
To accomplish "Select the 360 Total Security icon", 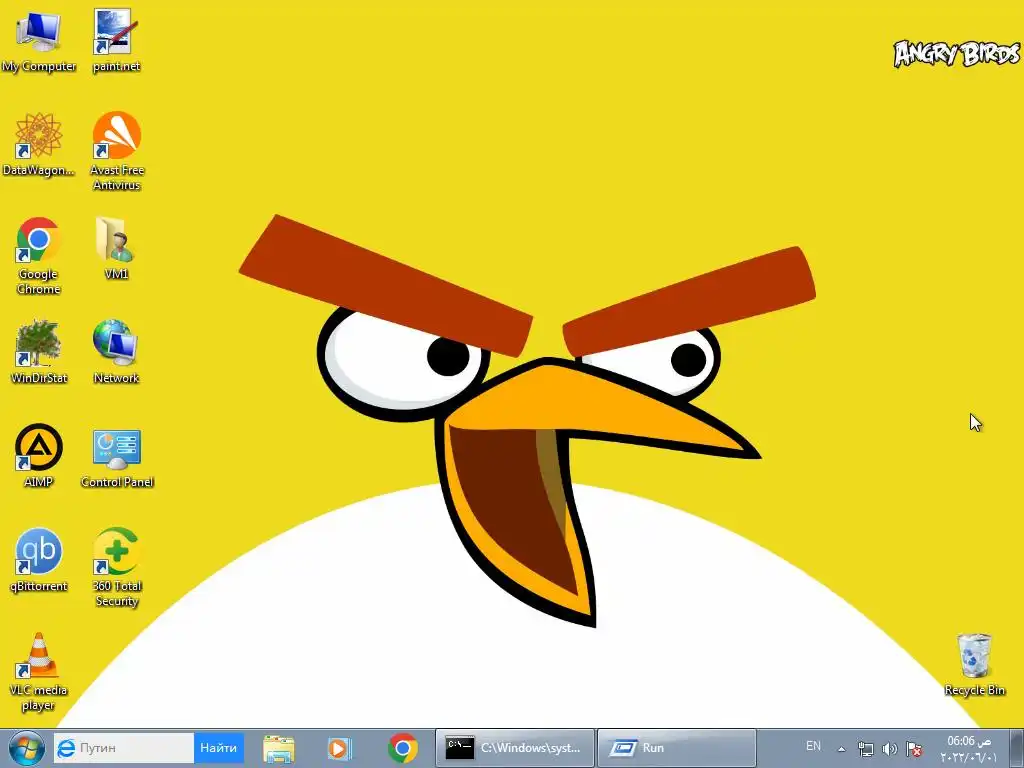I will tap(117, 567).
